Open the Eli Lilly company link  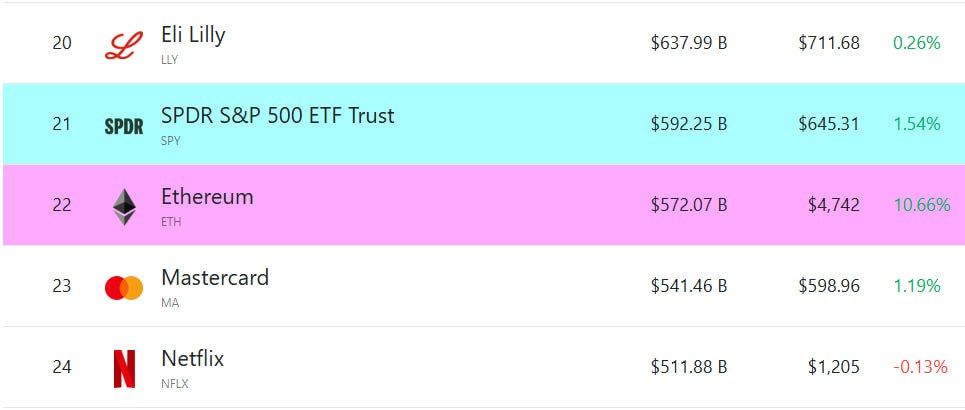(x=193, y=34)
